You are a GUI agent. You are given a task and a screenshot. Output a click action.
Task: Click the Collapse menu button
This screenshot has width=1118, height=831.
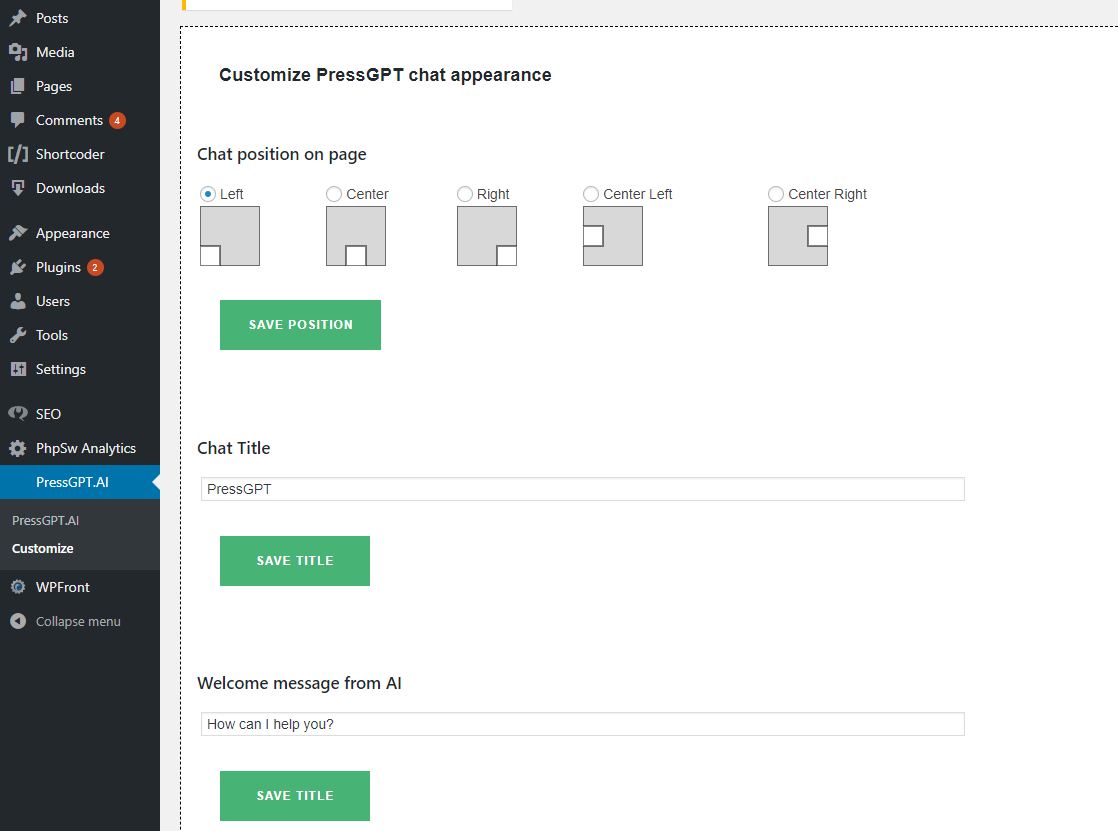(80, 621)
